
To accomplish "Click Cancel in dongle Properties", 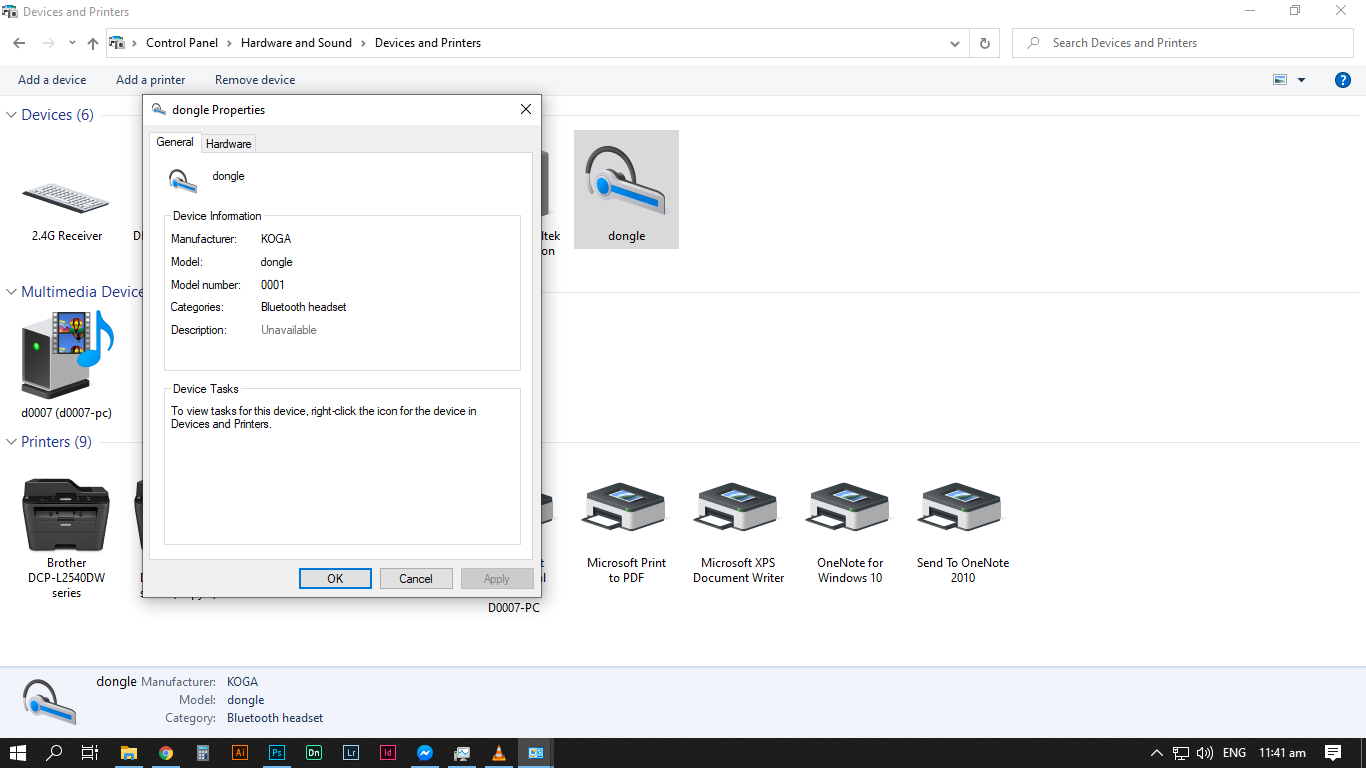I will click(x=416, y=579).
